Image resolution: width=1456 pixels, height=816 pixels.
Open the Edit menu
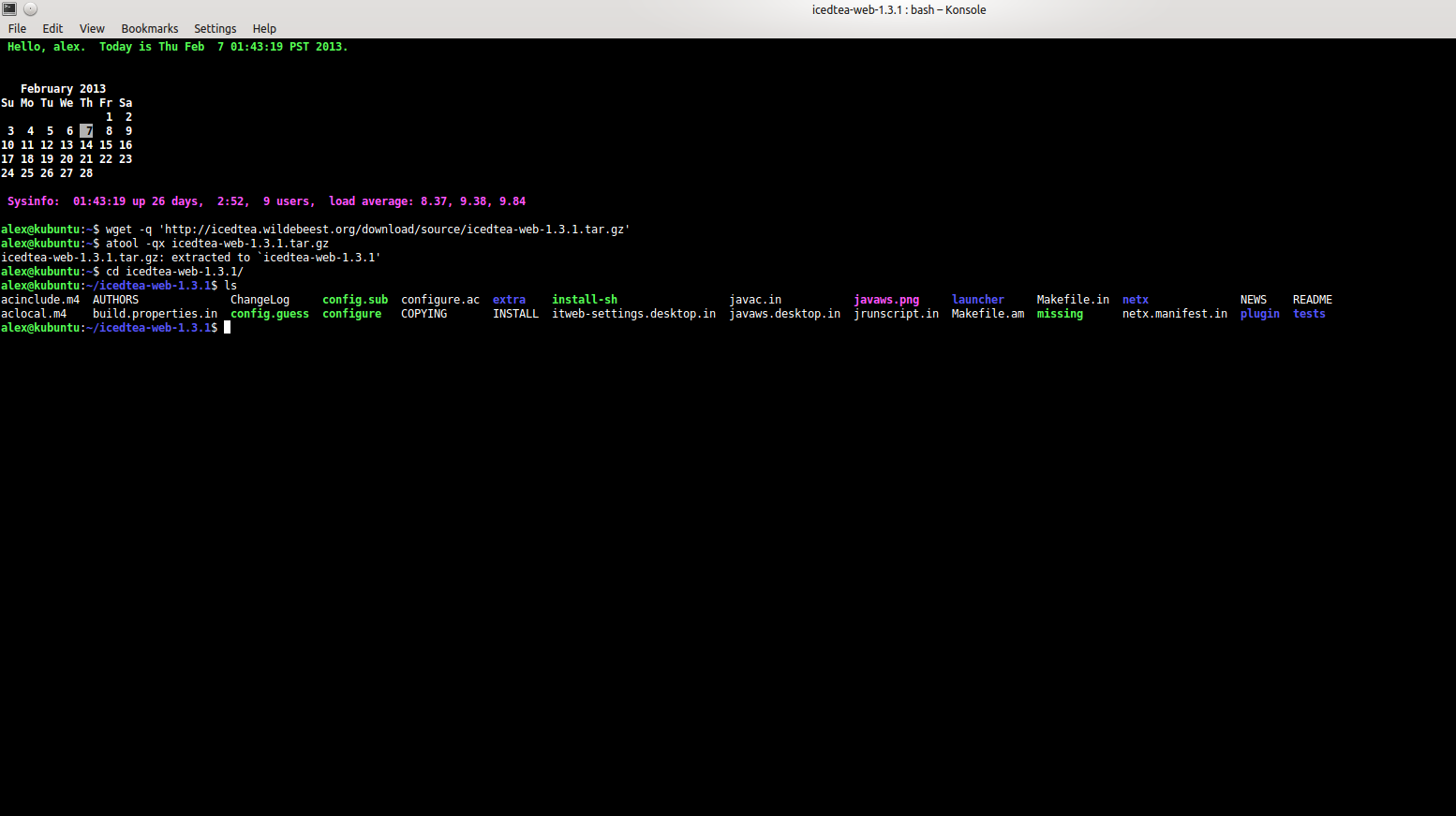[52, 29]
